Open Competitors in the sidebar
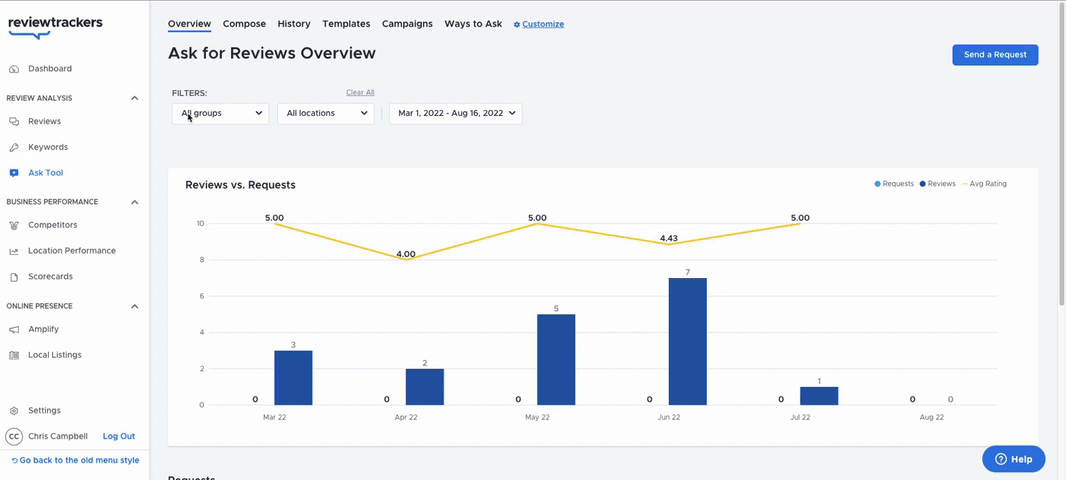Viewport: 1066px width, 480px height. tap(52, 225)
